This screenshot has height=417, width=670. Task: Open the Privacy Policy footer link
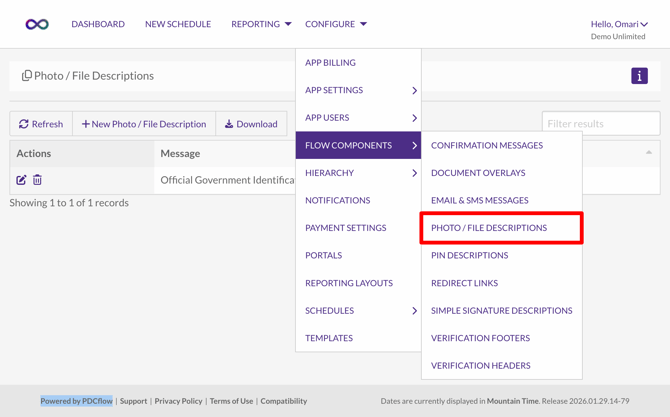(x=178, y=401)
